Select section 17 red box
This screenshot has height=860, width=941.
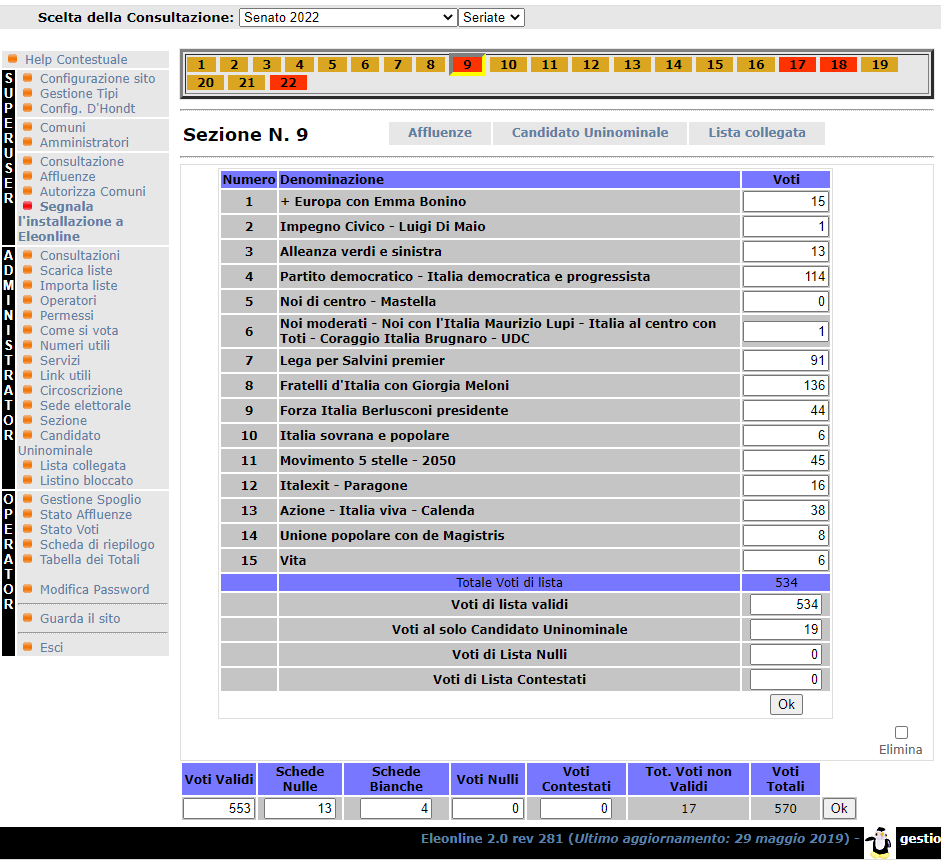(x=797, y=64)
